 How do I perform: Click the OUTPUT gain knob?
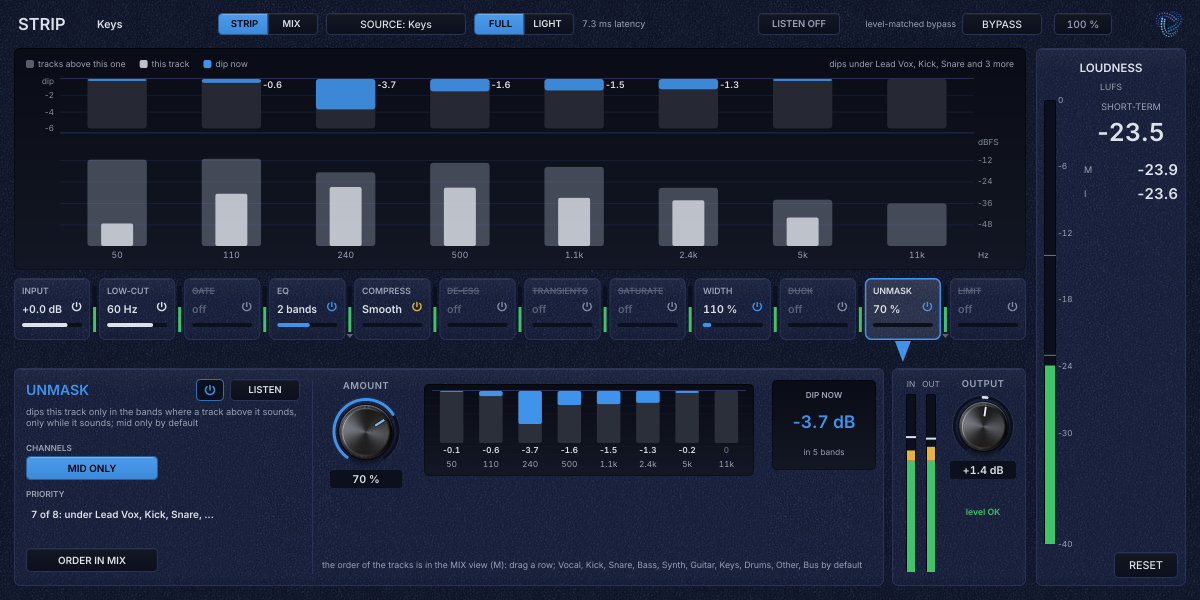coord(982,425)
